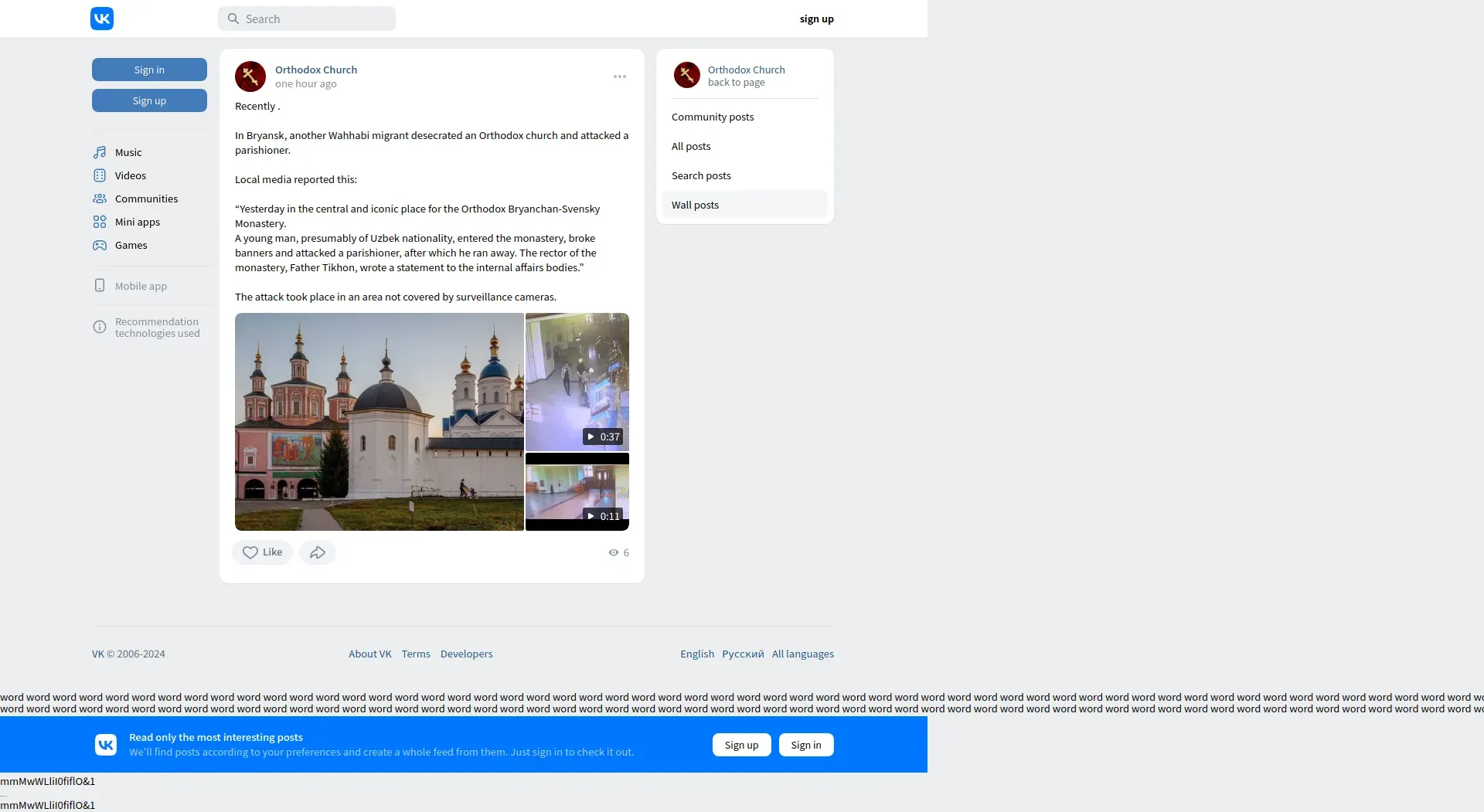Click the VK logo in the header
1484x812 pixels.
102,19
